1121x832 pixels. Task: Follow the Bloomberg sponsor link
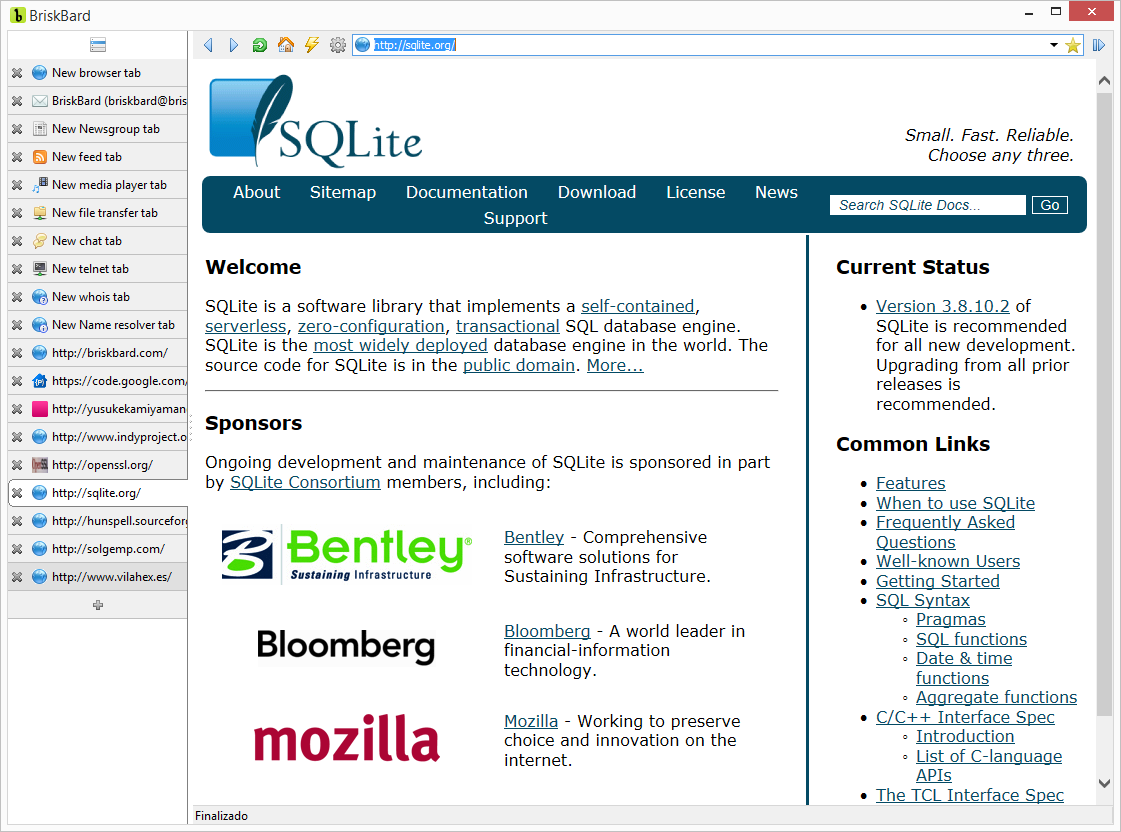[x=547, y=631]
